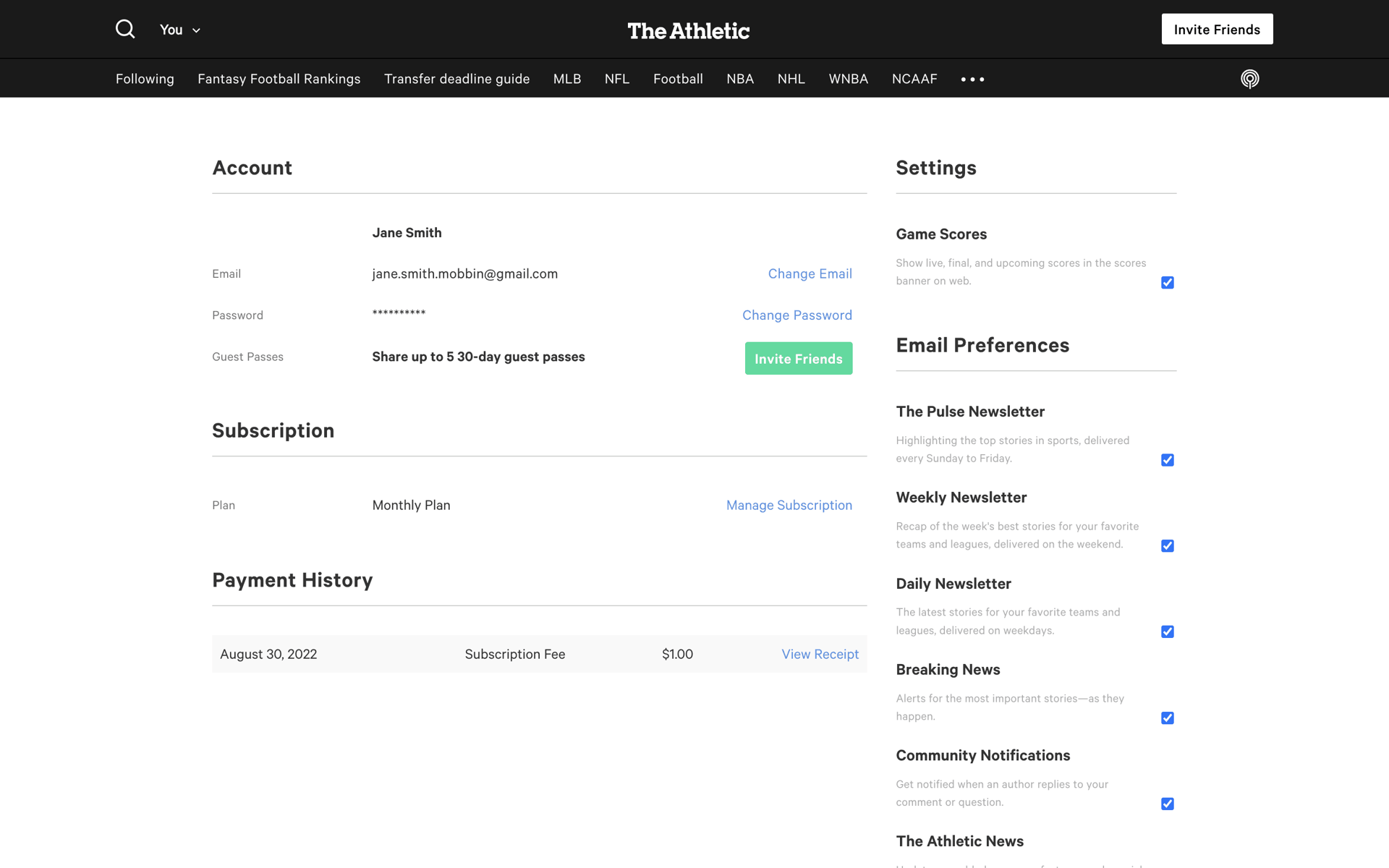Select Football in navigation
1389x868 pixels.
(x=678, y=78)
